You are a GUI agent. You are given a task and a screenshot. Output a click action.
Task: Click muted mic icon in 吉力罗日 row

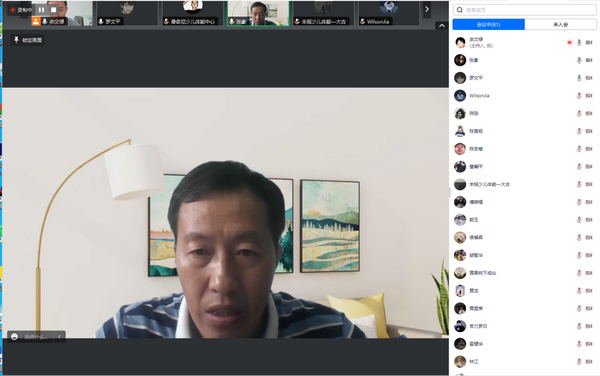click(x=579, y=326)
